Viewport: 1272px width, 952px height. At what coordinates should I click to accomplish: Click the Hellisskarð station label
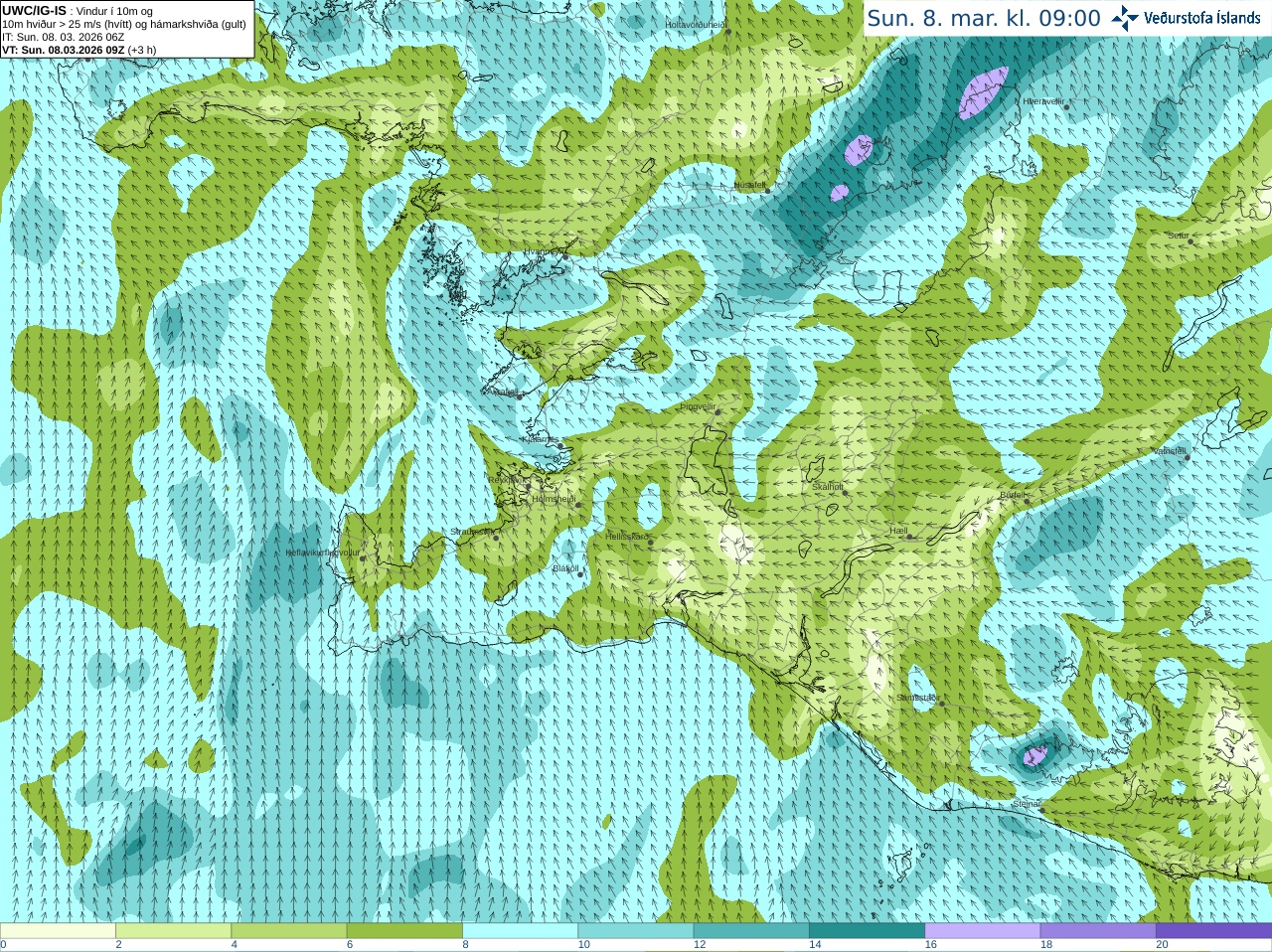pos(627,537)
